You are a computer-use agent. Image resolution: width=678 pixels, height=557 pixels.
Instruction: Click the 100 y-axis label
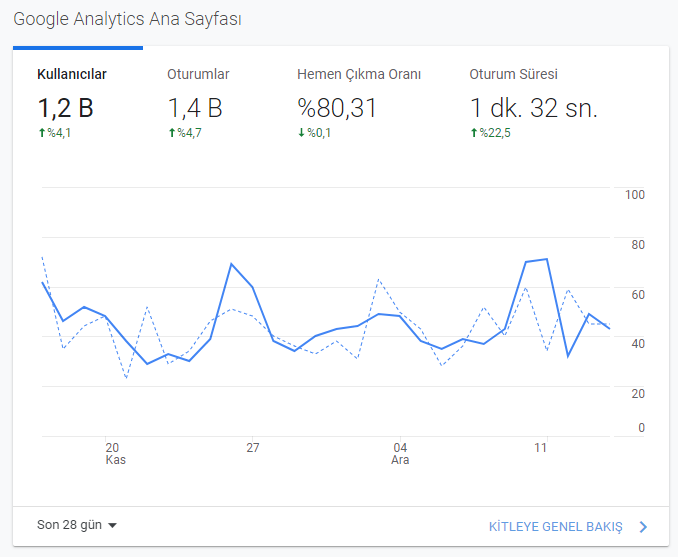(x=635, y=195)
